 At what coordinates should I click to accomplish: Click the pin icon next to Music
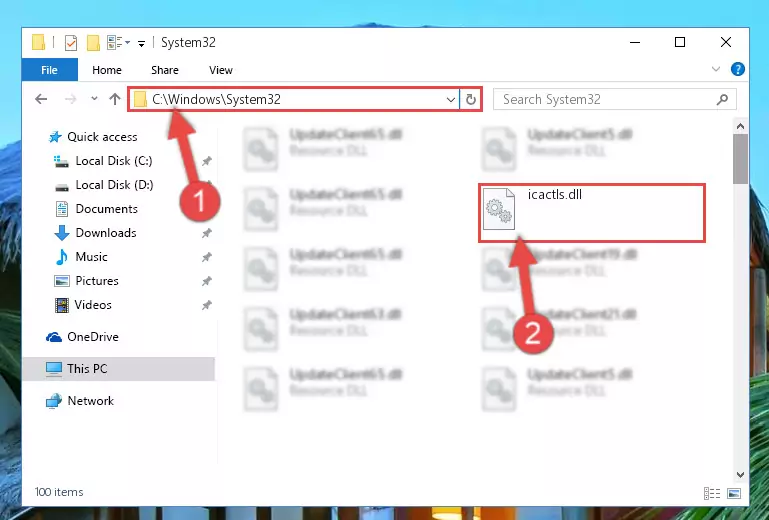pyautogui.click(x=207, y=257)
